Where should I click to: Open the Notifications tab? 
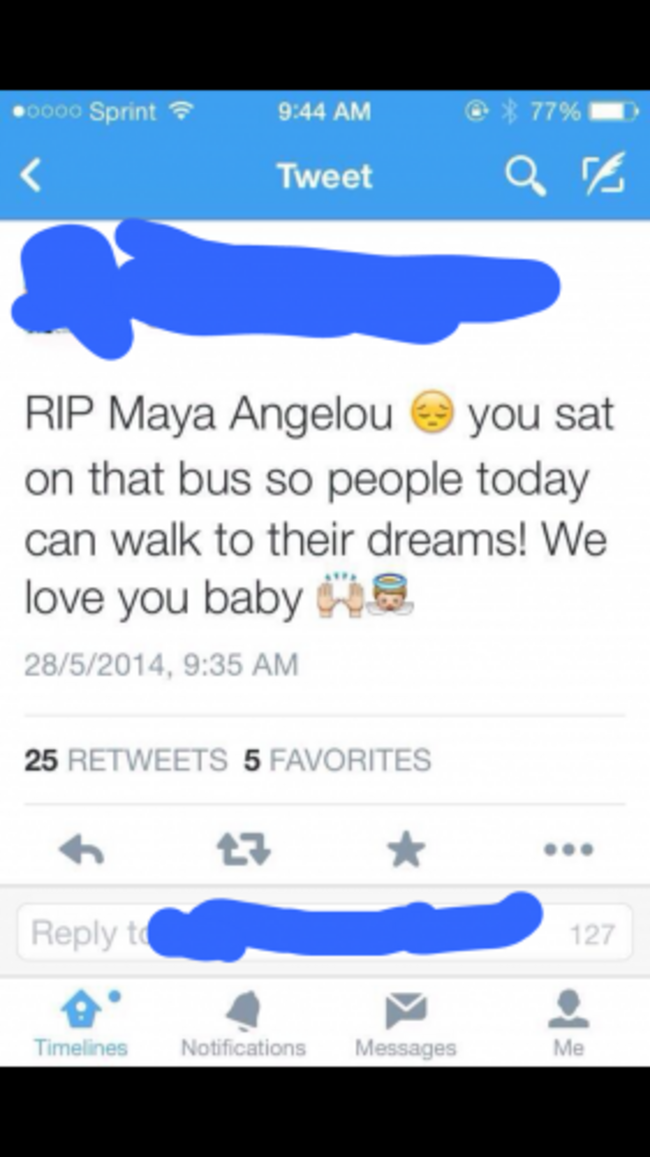coord(243,1024)
